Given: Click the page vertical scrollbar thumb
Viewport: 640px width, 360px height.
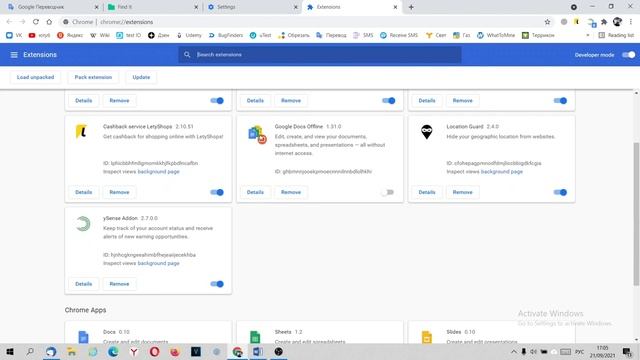Looking at the screenshot, I should [x=636, y=214].
